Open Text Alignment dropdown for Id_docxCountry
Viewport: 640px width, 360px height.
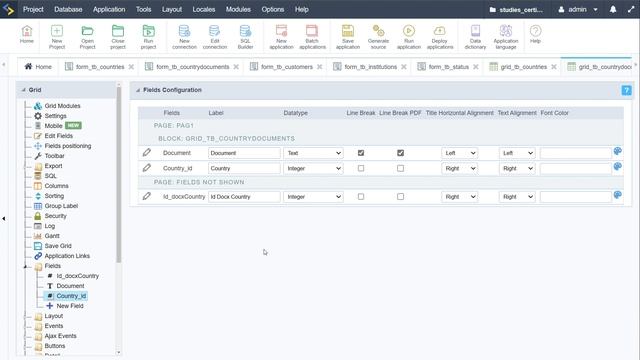517,197
